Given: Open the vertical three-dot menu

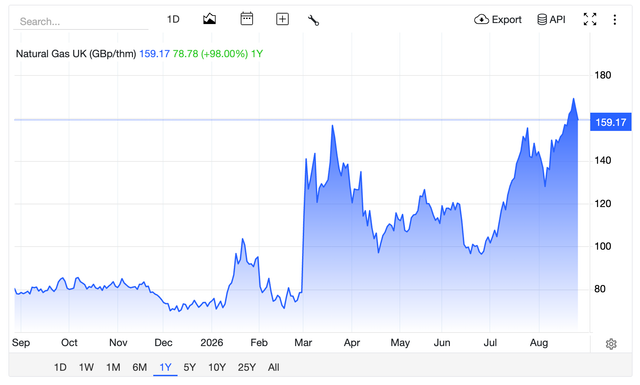Looking at the screenshot, I should (x=615, y=20).
